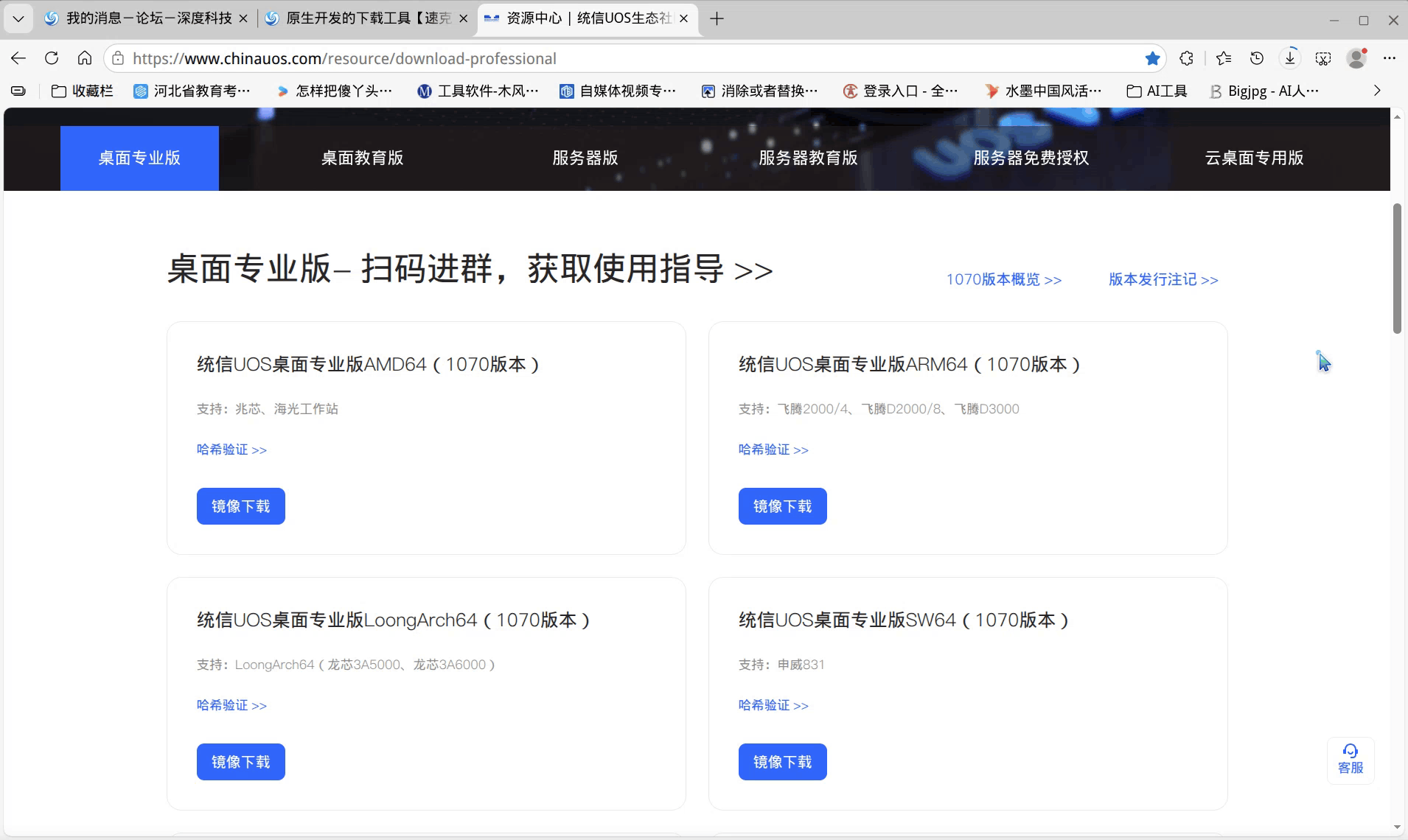
Task: Click inside the address bar
Action: (590, 58)
